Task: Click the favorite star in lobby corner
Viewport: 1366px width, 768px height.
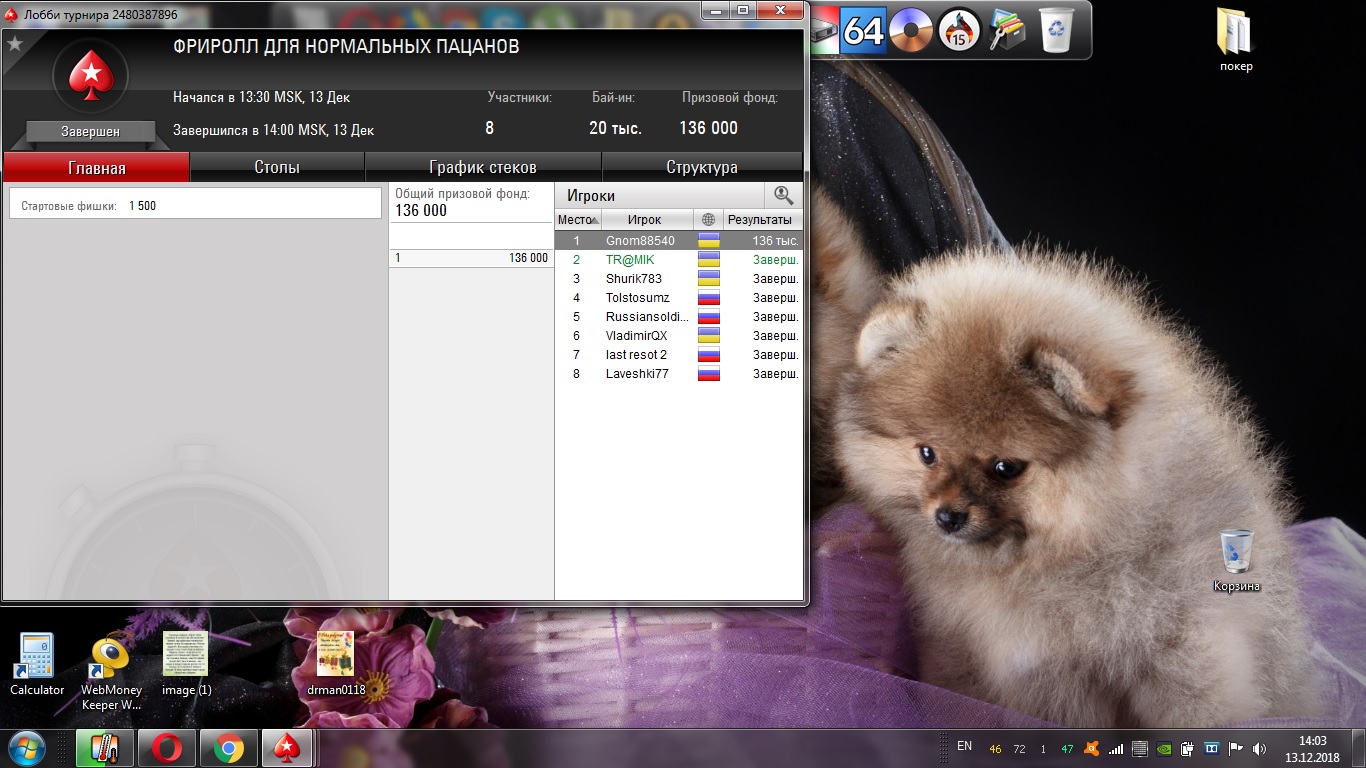Action: click(x=15, y=44)
